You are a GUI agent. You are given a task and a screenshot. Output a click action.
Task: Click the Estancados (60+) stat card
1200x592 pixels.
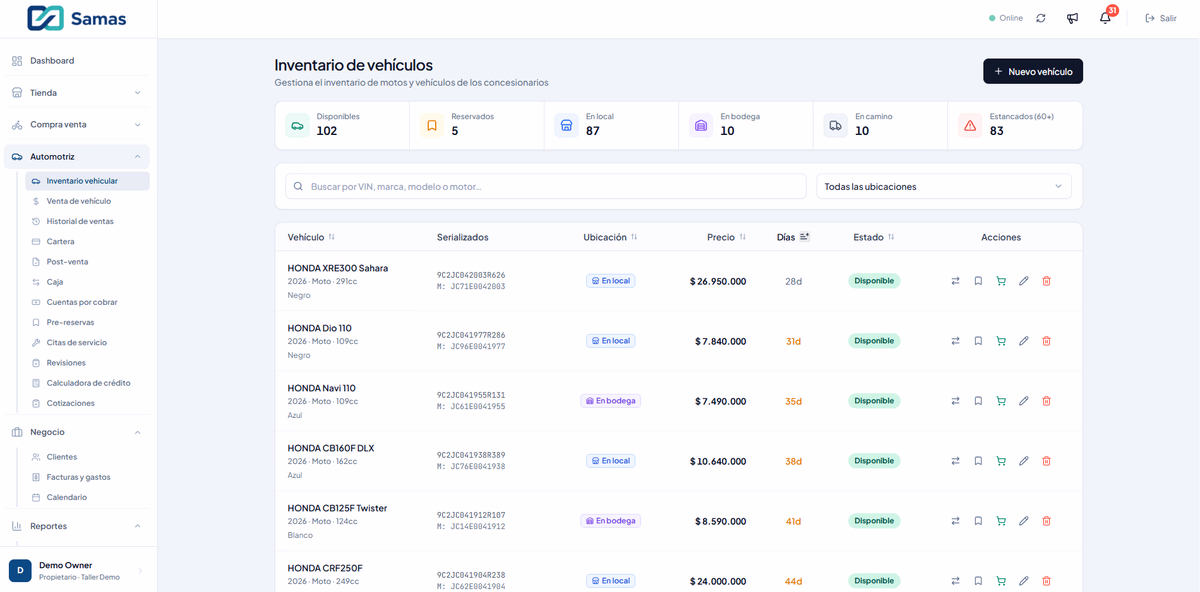[x=1015, y=125]
